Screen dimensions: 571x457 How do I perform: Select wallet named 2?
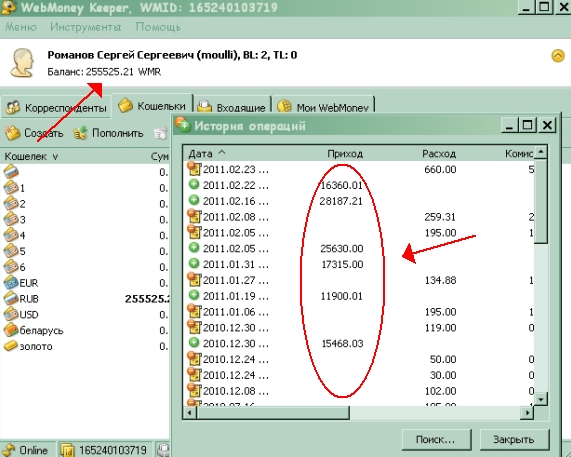point(15,204)
